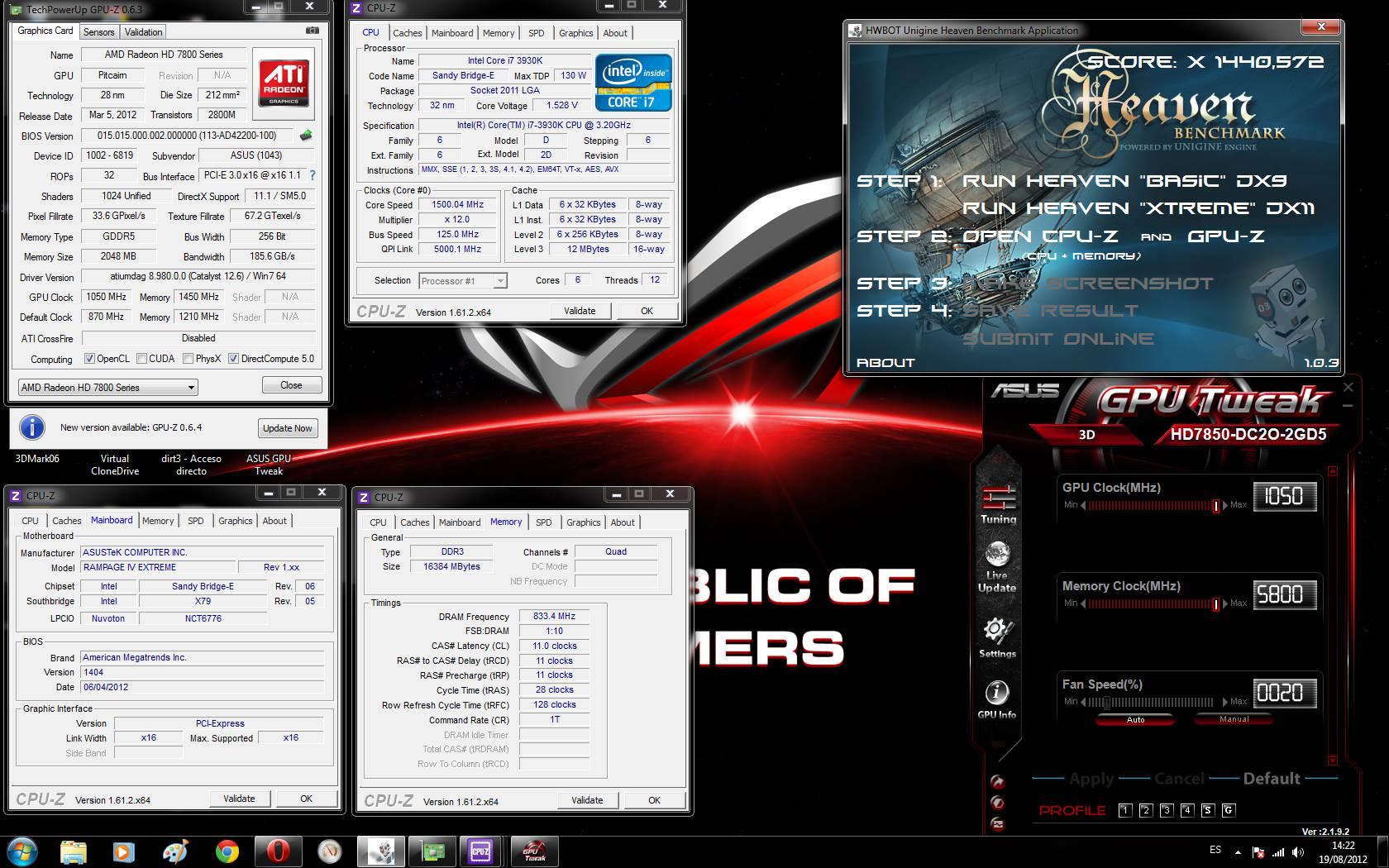Screen dimensions: 1389x868
Task: Launch Google Chrome from taskbar
Action: (x=227, y=851)
